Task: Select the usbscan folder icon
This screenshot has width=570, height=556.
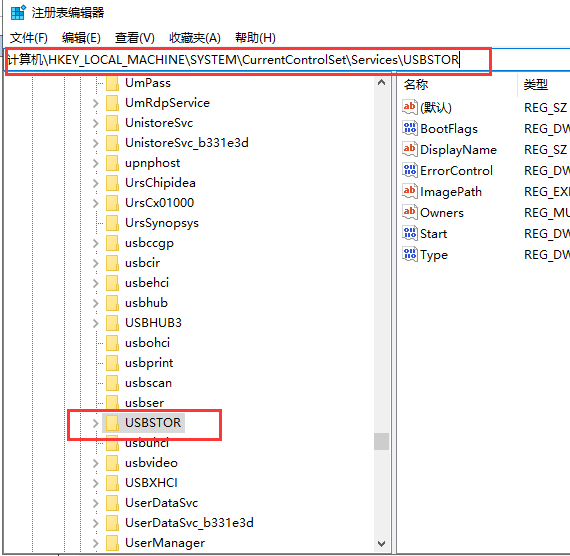Action: [x=112, y=383]
